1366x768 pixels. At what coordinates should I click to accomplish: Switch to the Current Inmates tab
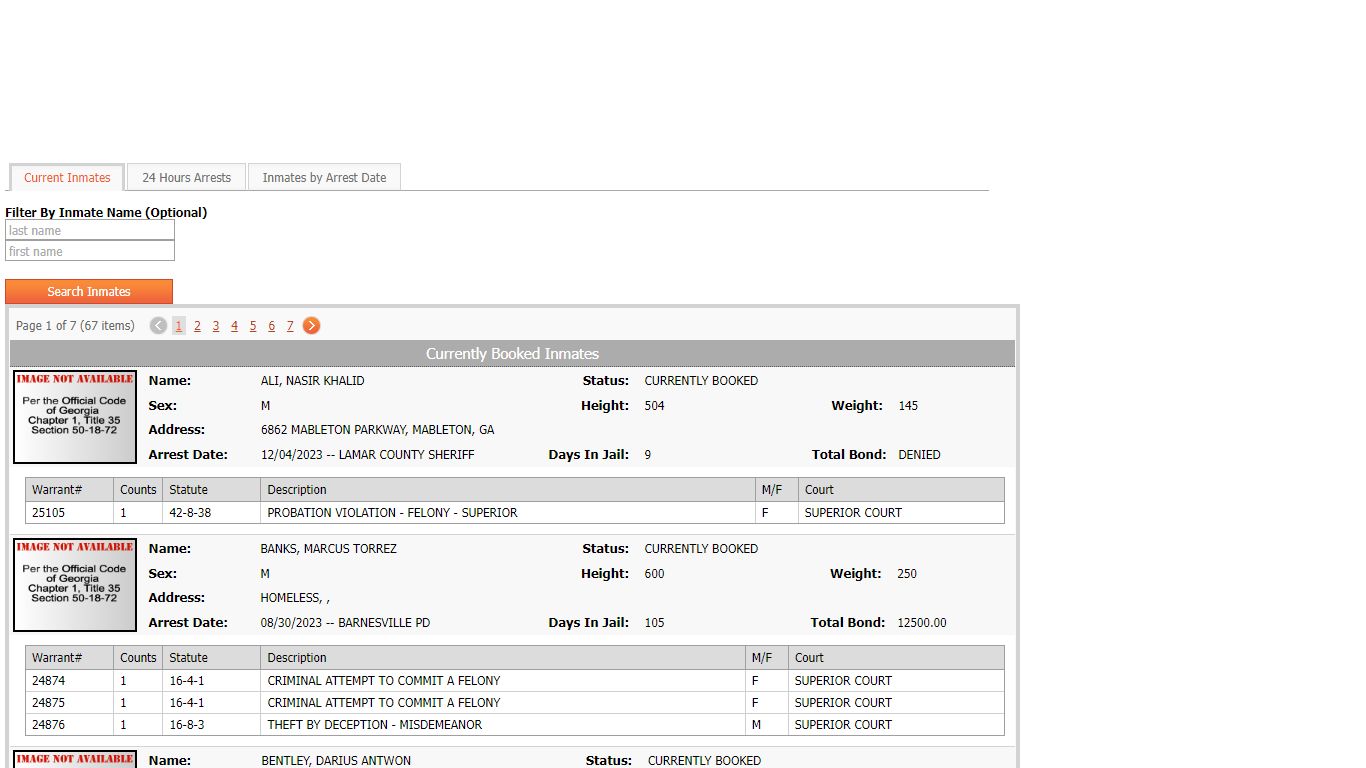(x=67, y=178)
